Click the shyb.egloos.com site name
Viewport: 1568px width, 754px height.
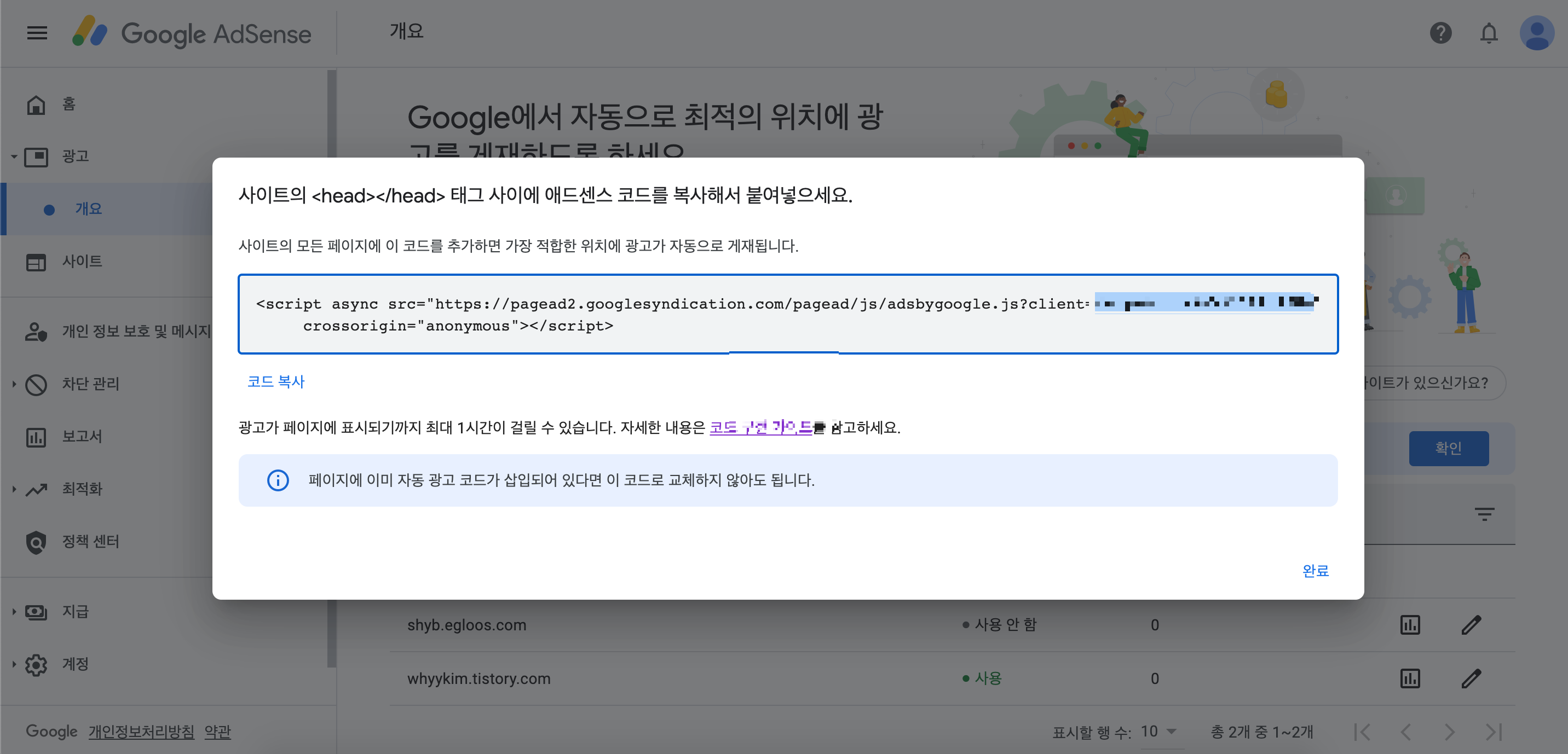click(x=466, y=625)
